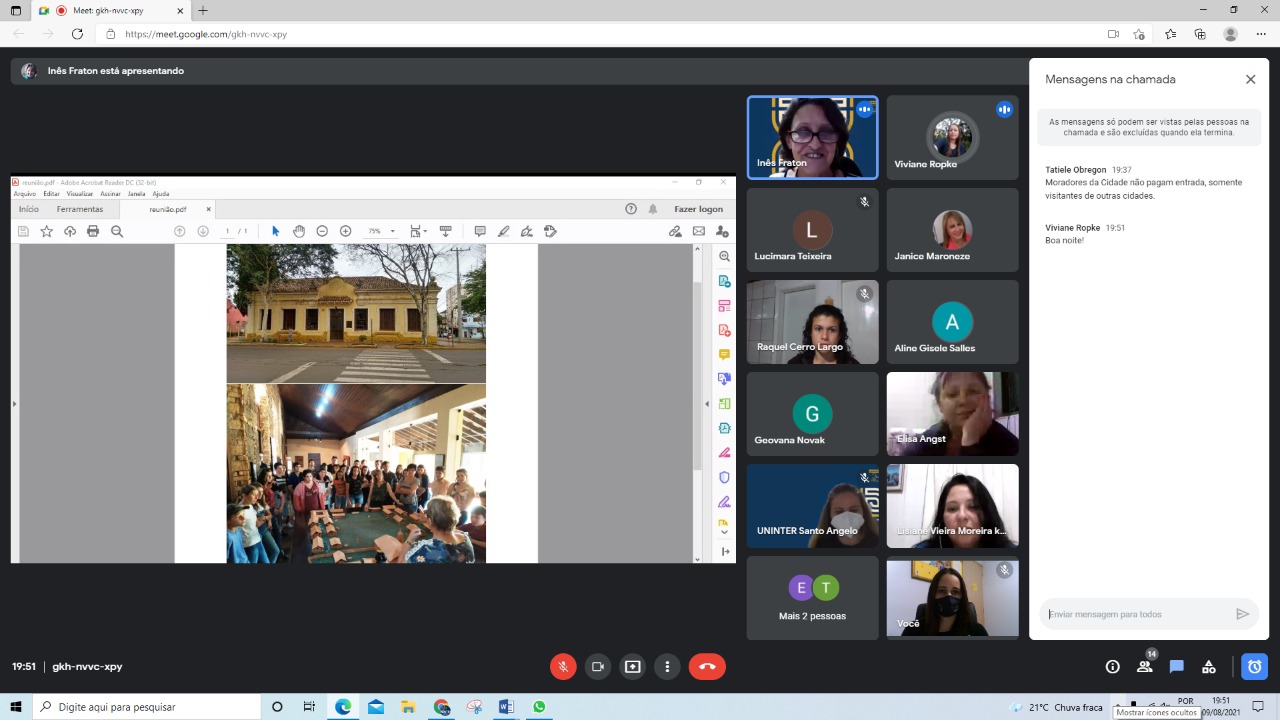This screenshot has height=720, width=1280.
Task: Open Meet's more options three-dot menu
Action: [667, 667]
